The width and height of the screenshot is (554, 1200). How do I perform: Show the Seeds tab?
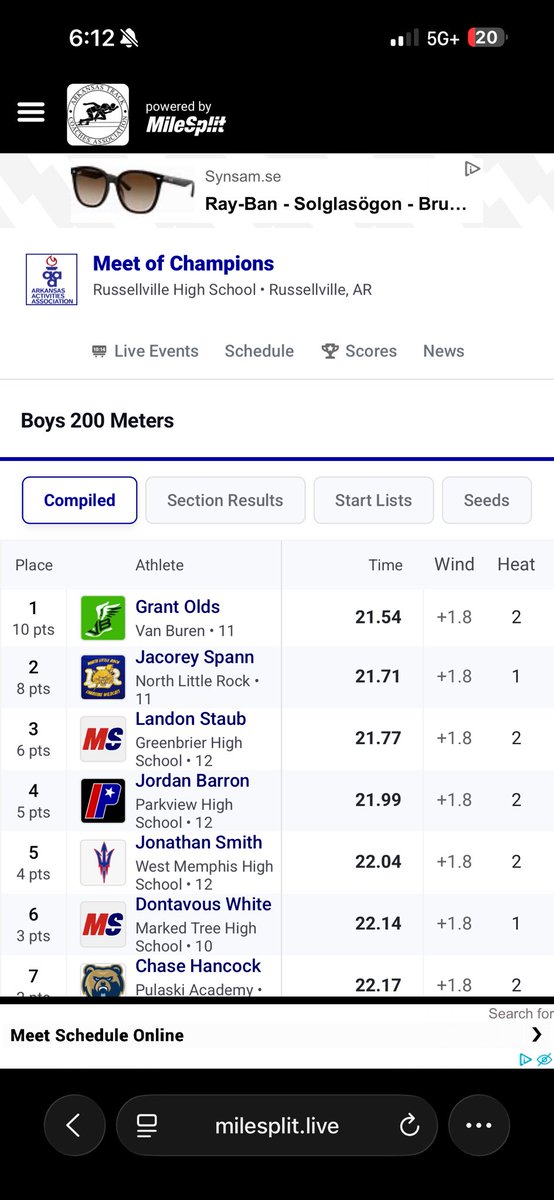tap(486, 500)
